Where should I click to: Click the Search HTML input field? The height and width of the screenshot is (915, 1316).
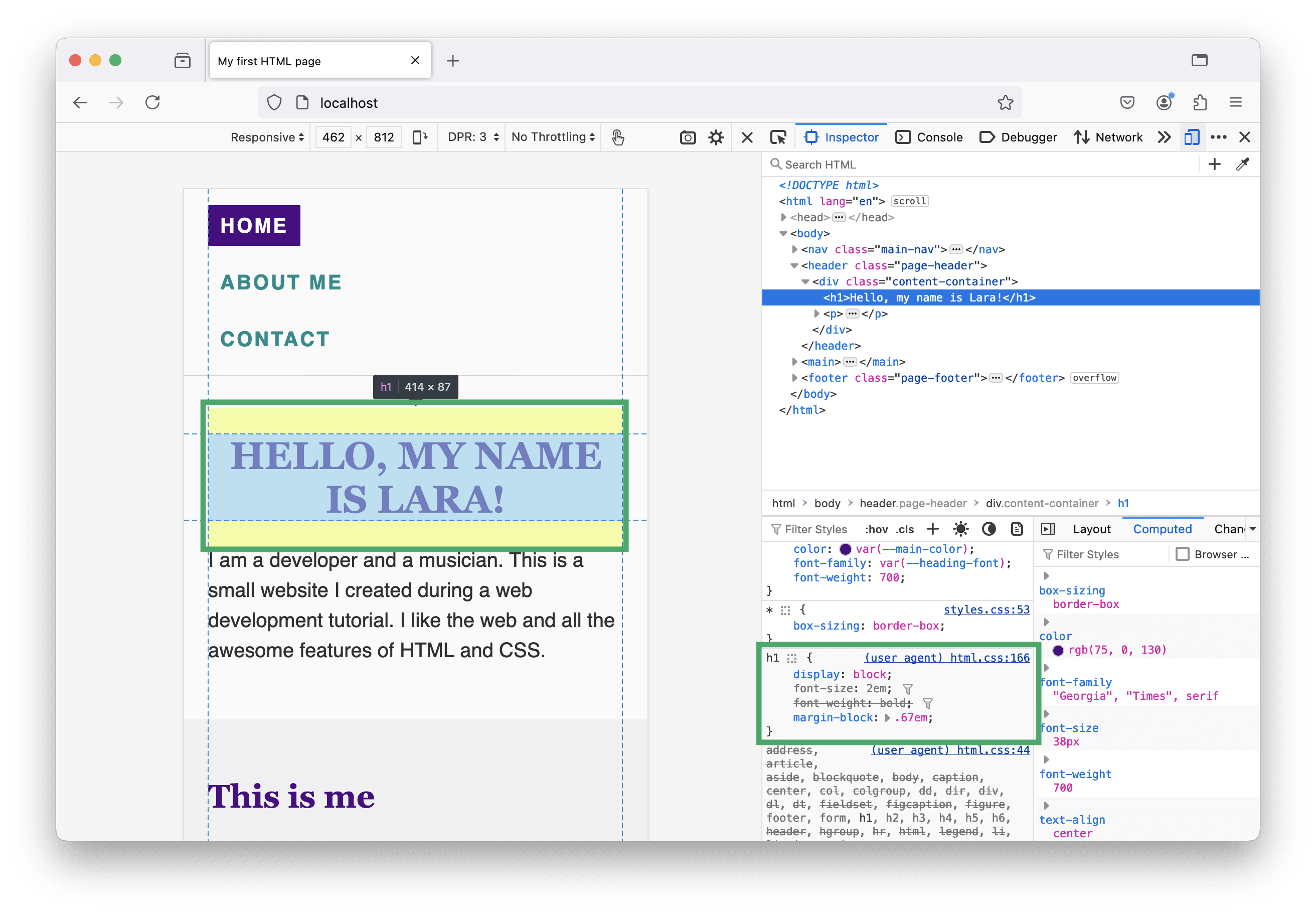coord(974,165)
